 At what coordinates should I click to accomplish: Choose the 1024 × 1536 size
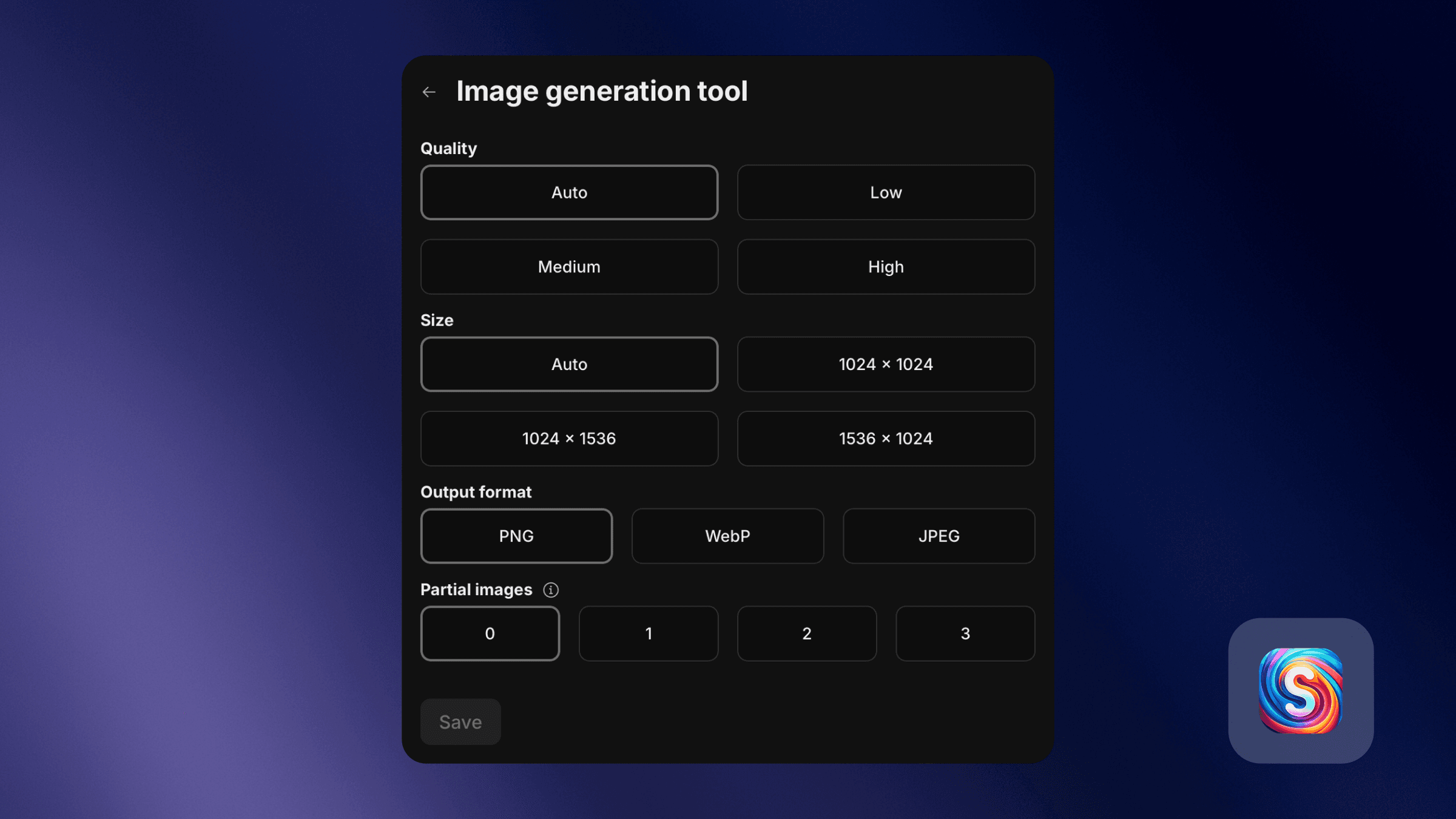click(568, 438)
